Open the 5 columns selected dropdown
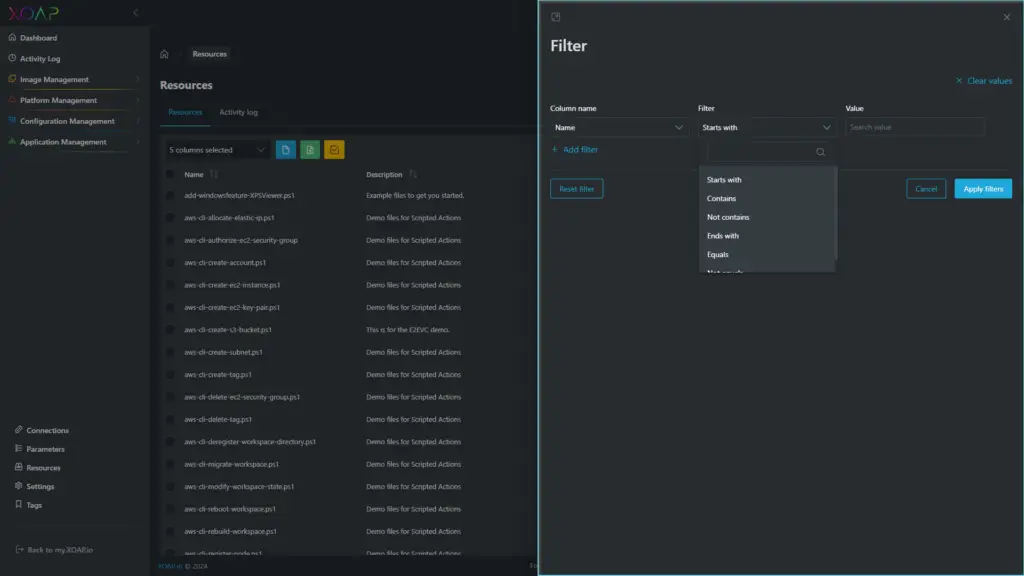Screen dimensions: 1024x576 pyautogui.click(x=217, y=150)
